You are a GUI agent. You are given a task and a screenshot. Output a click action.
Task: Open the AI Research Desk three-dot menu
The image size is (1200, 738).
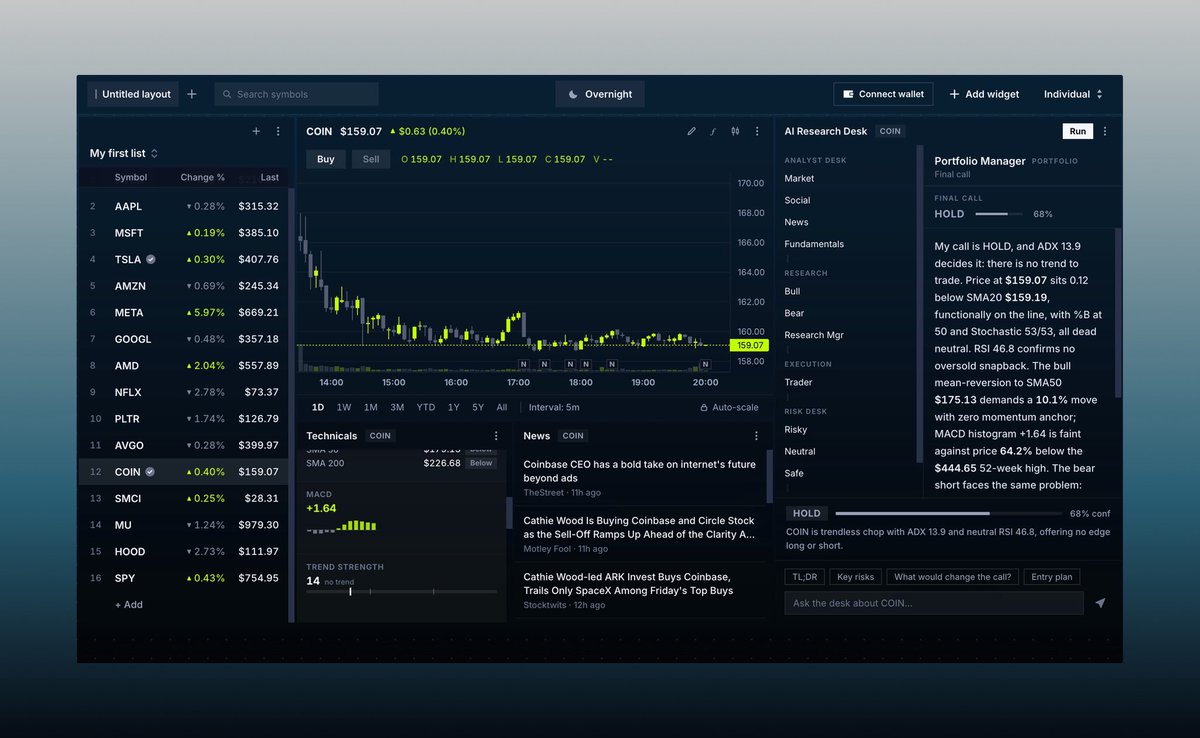tap(1105, 131)
